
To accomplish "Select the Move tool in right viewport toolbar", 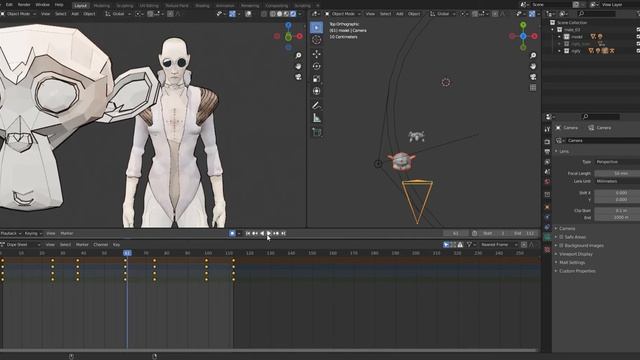I will [316, 54].
